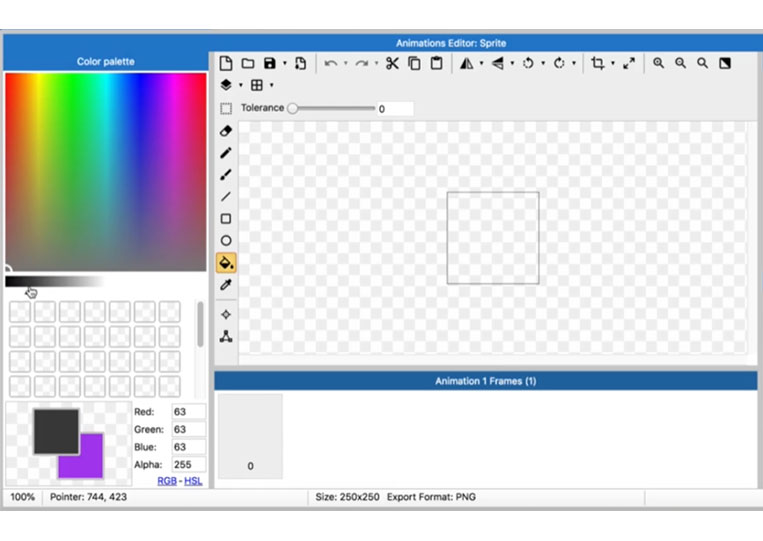Select the Brush tool
The width and height of the screenshot is (763, 541).
click(x=226, y=175)
